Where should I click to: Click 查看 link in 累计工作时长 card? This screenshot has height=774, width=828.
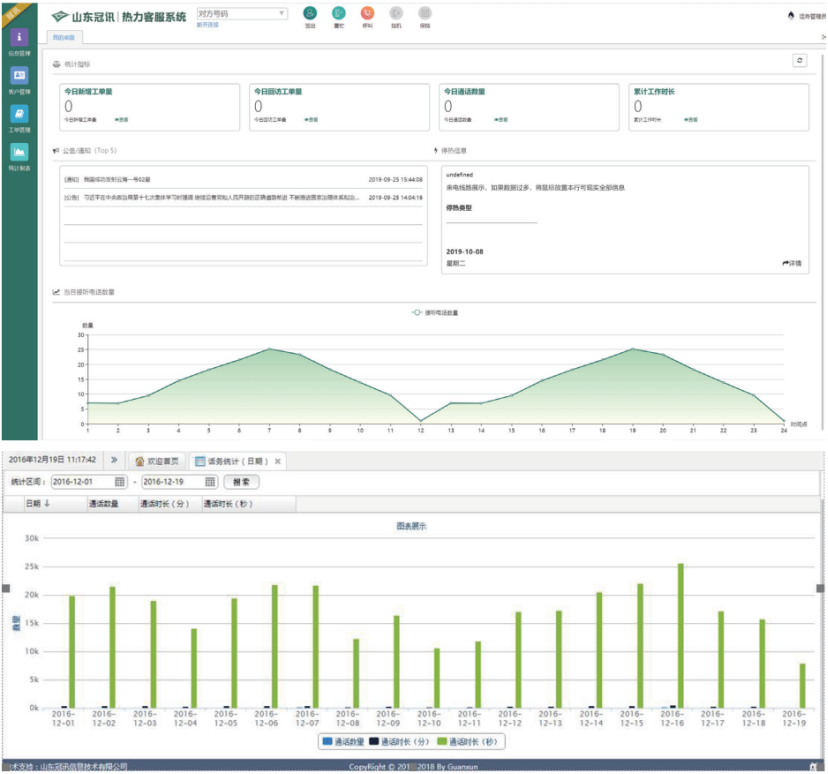[x=691, y=120]
